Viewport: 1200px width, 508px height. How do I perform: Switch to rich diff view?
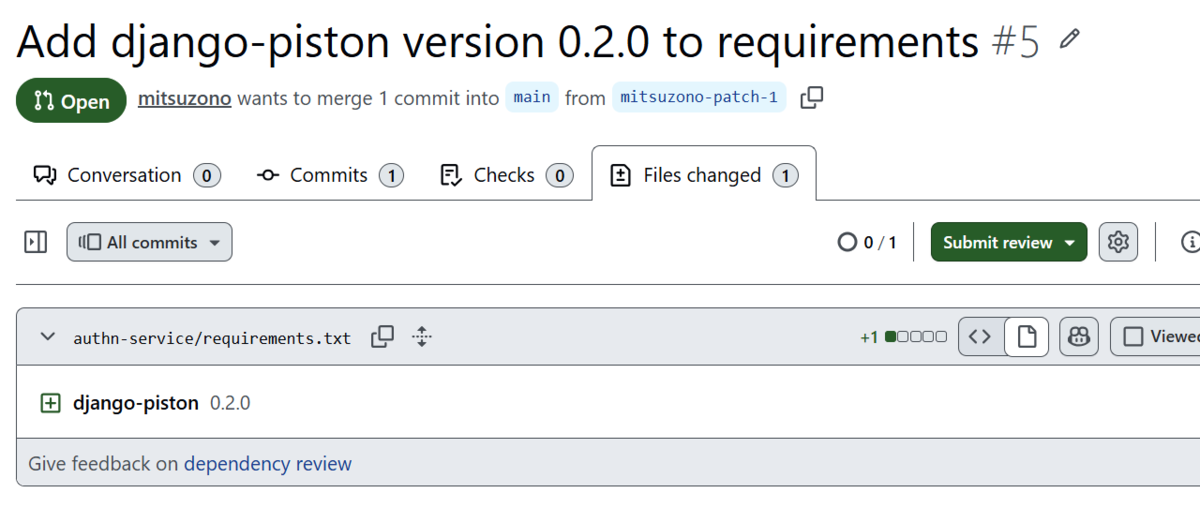pos(1026,337)
